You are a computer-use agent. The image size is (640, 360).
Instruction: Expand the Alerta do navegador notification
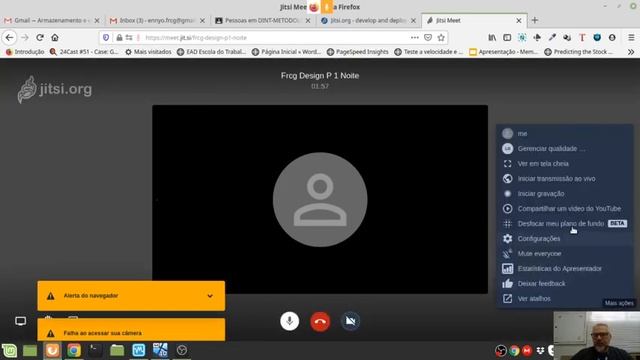click(210, 296)
